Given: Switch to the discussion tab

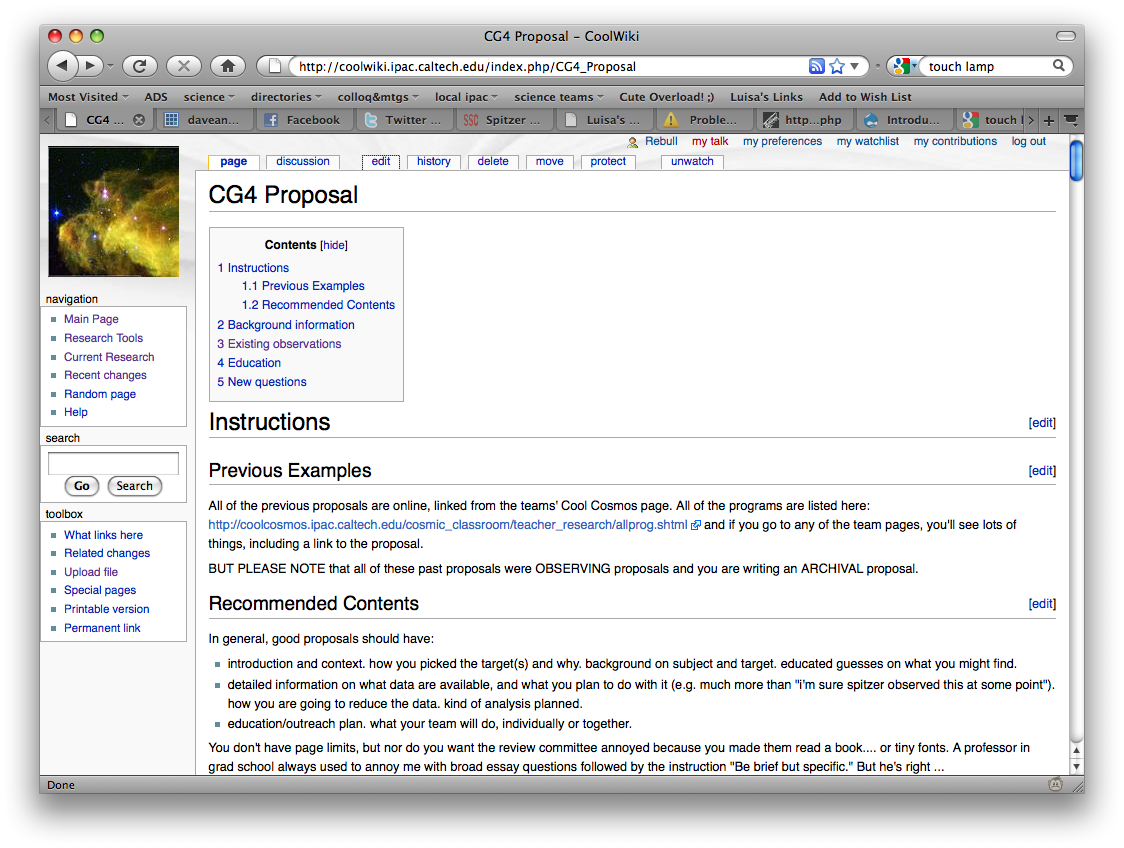Looking at the screenshot, I should [x=303, y=162].
